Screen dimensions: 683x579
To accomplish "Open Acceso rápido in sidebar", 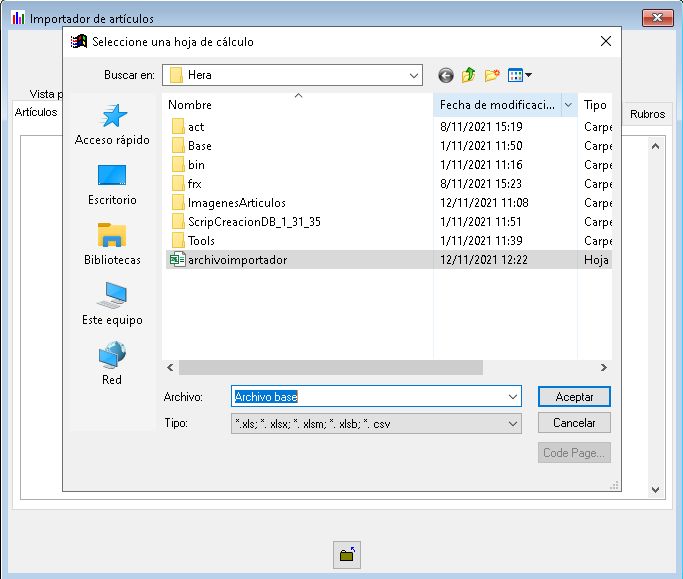I will [x=112, y=125].
